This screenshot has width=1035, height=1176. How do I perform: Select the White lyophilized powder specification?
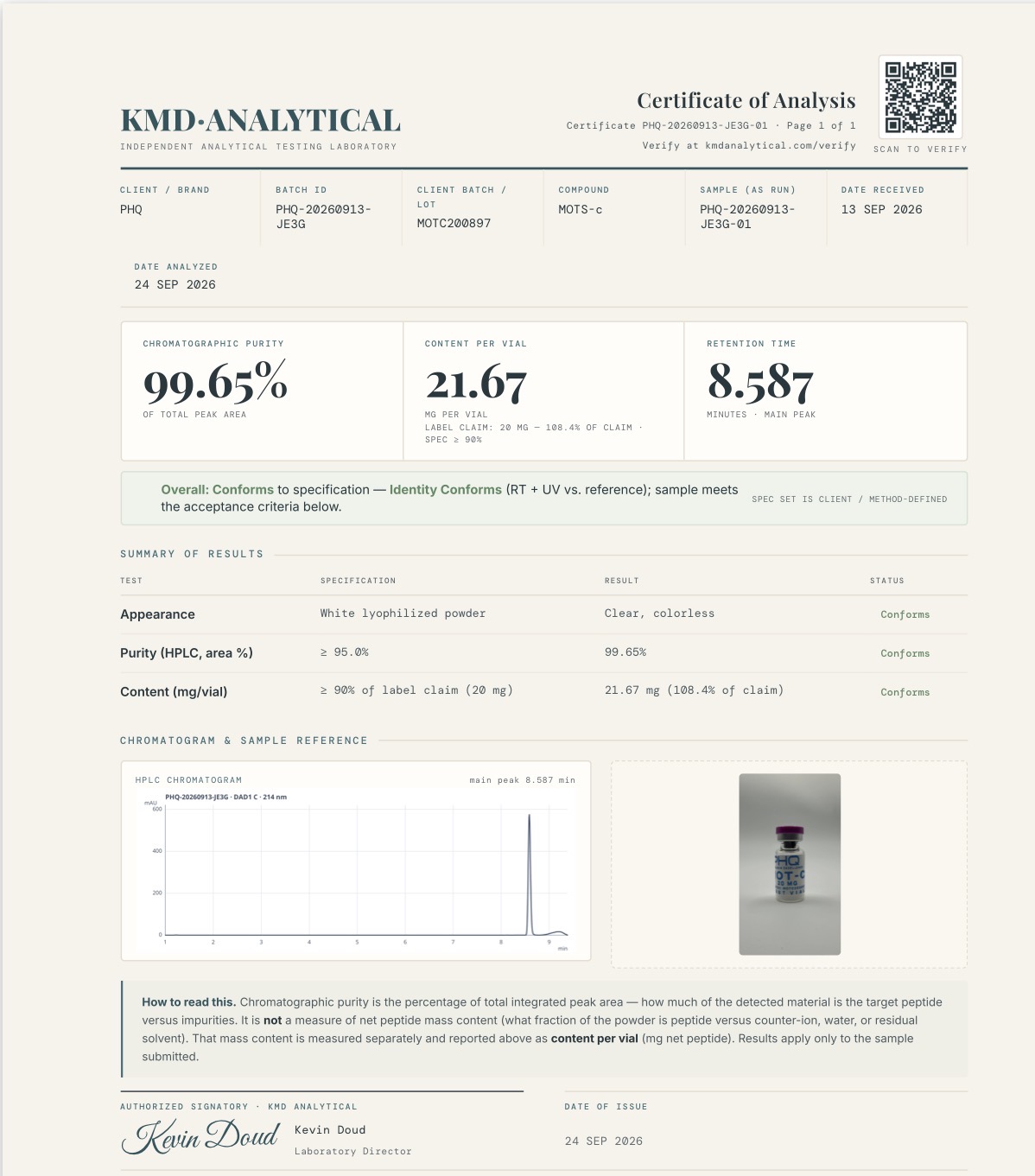403,613
